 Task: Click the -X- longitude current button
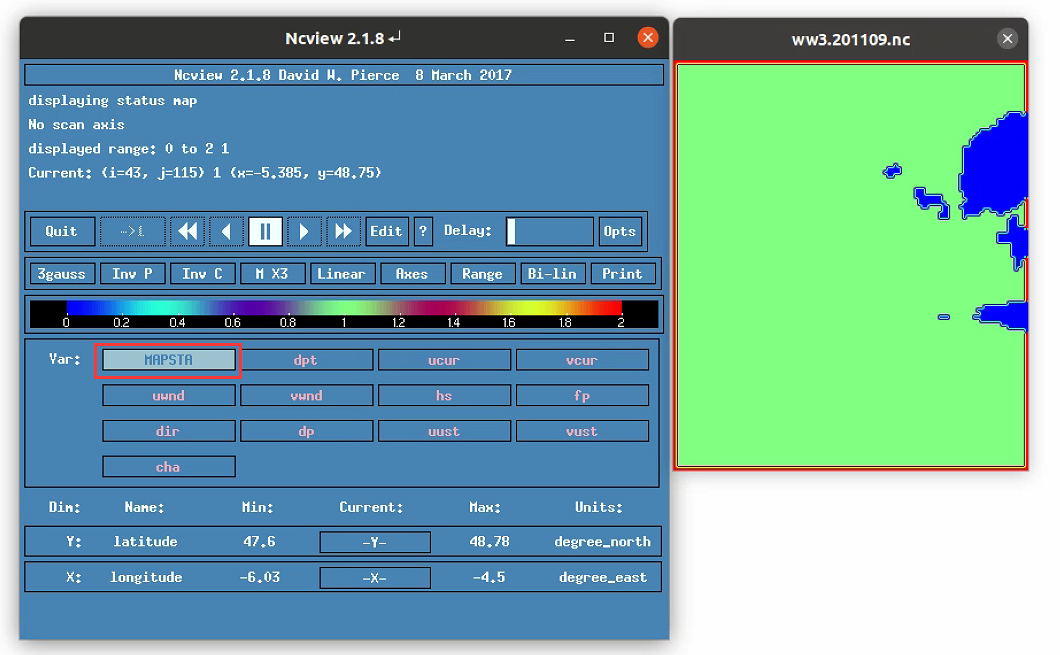(375, 578)
